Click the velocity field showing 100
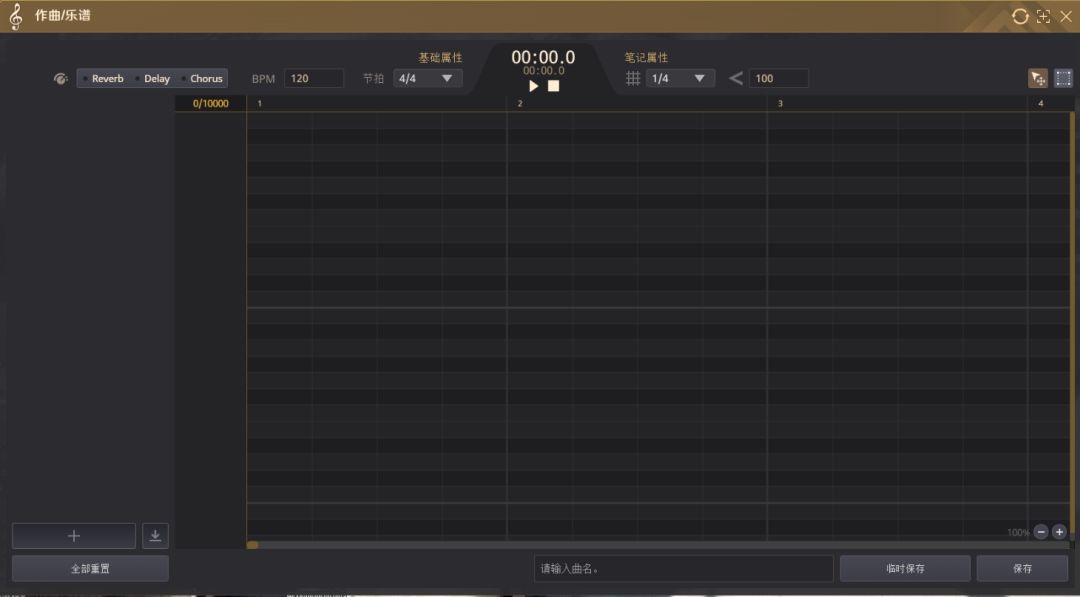Screen dimensions: 1080x597 point(778,78)
